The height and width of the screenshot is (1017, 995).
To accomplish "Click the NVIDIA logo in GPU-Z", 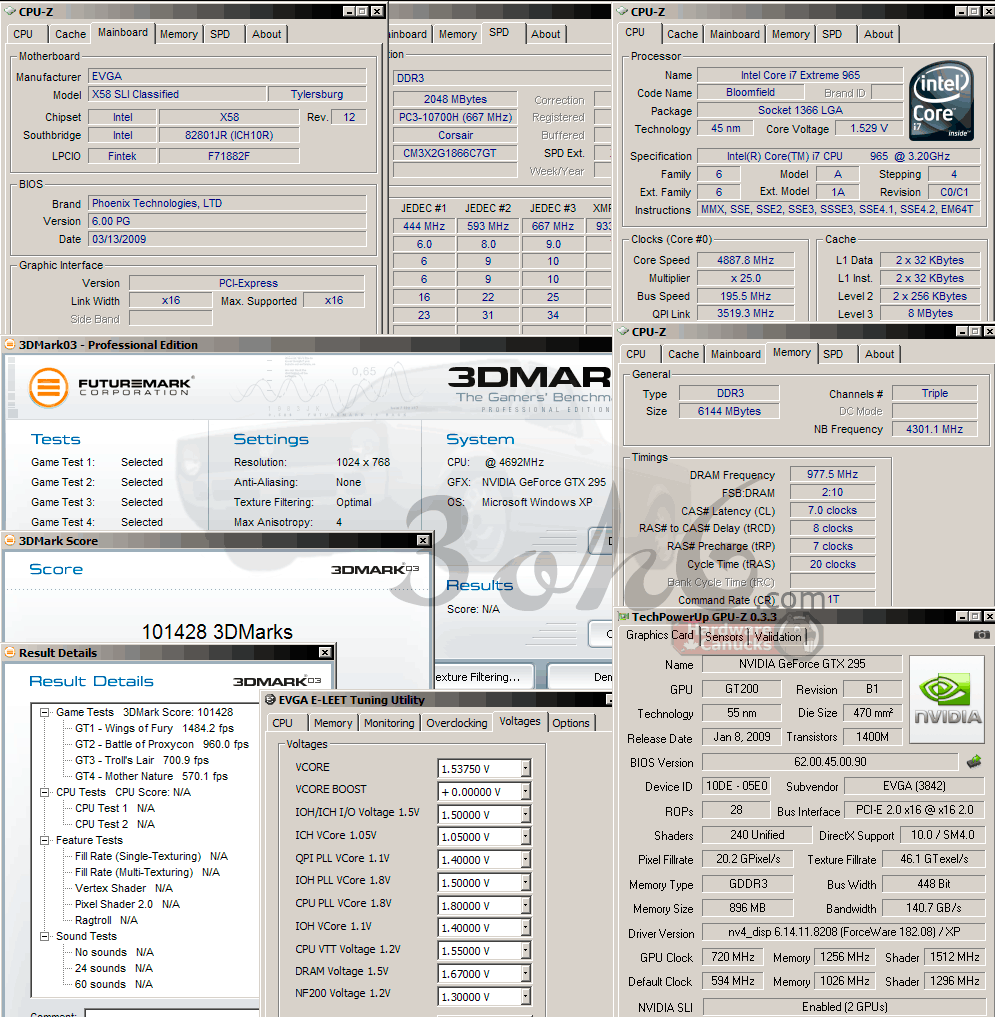I will (948, 699).
